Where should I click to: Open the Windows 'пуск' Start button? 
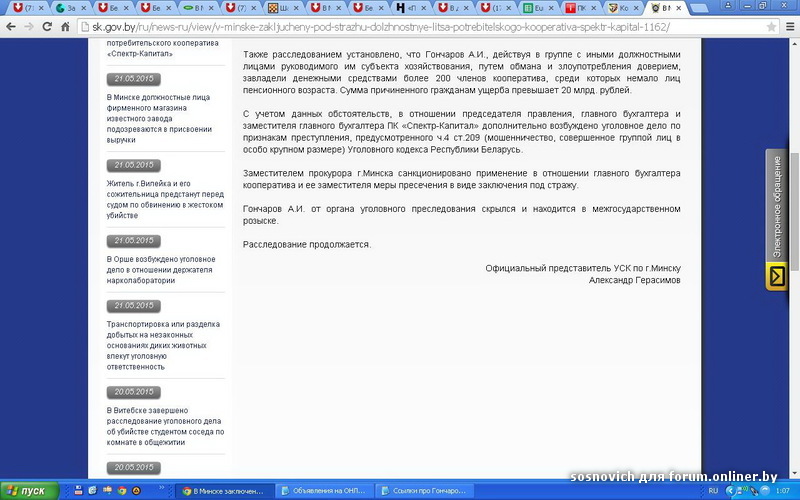pyautogui.click(x=29, y=491)
